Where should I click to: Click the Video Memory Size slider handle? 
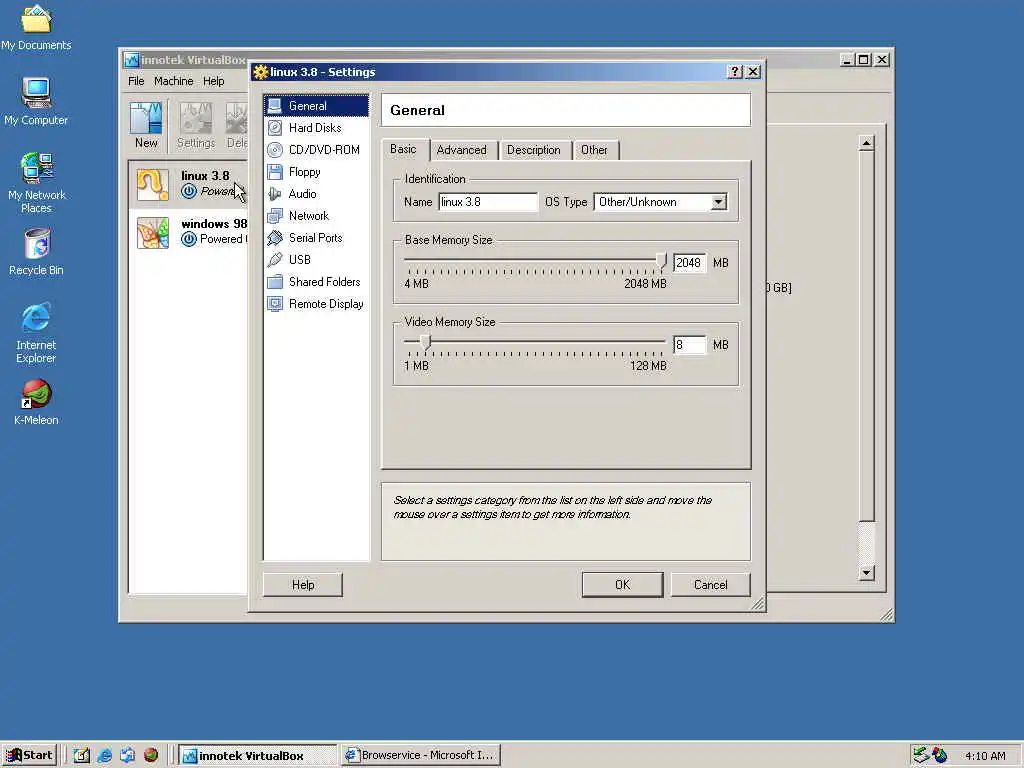[425, 344]
